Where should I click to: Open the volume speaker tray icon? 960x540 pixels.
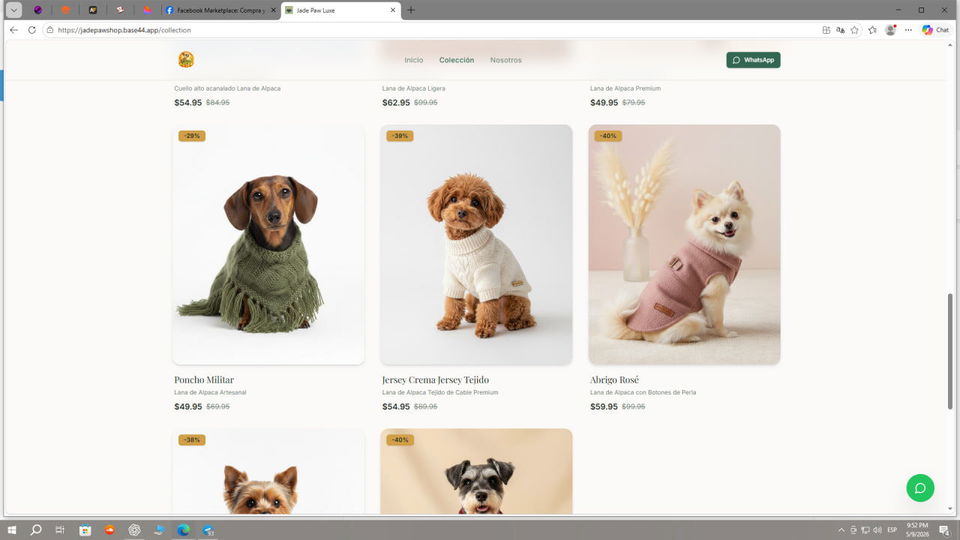coord(877,530)
